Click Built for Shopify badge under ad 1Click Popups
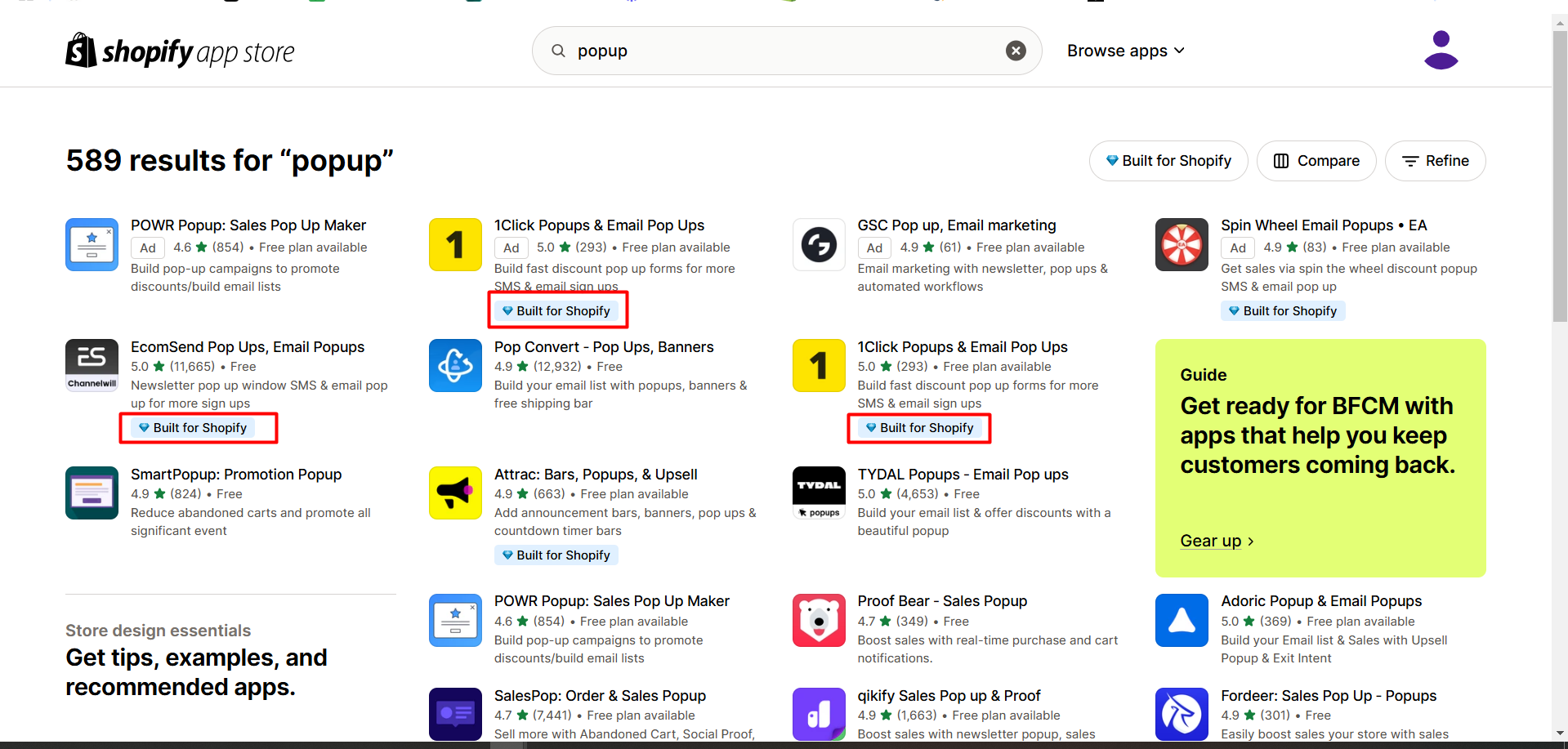 pos(556,311)
